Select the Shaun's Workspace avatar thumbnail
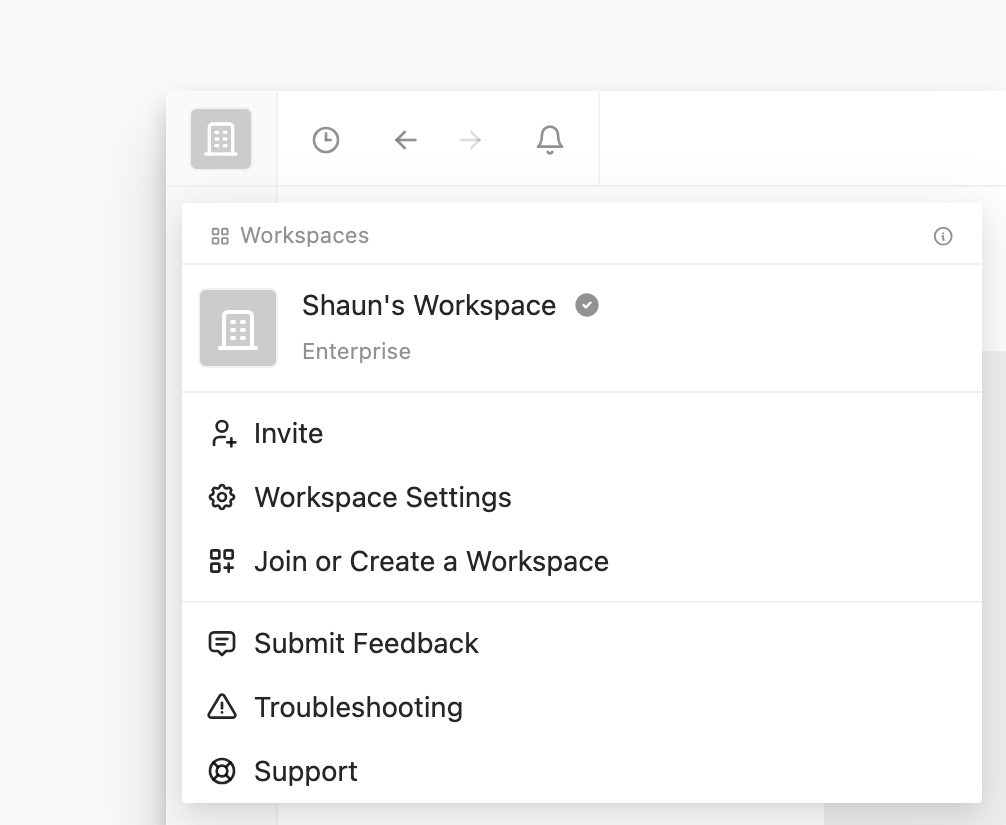This screenshot has height=825, width=1006. pos(238,328)
